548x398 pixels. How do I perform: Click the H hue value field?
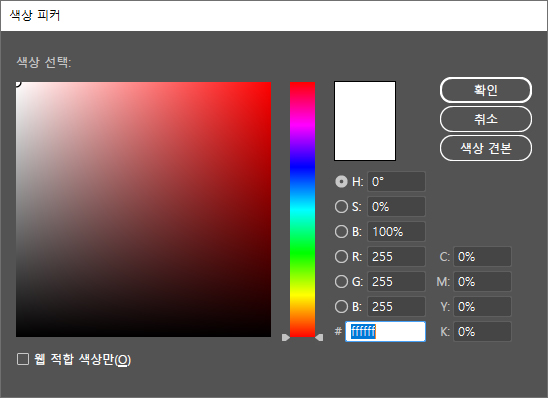[x=396, y=182]
